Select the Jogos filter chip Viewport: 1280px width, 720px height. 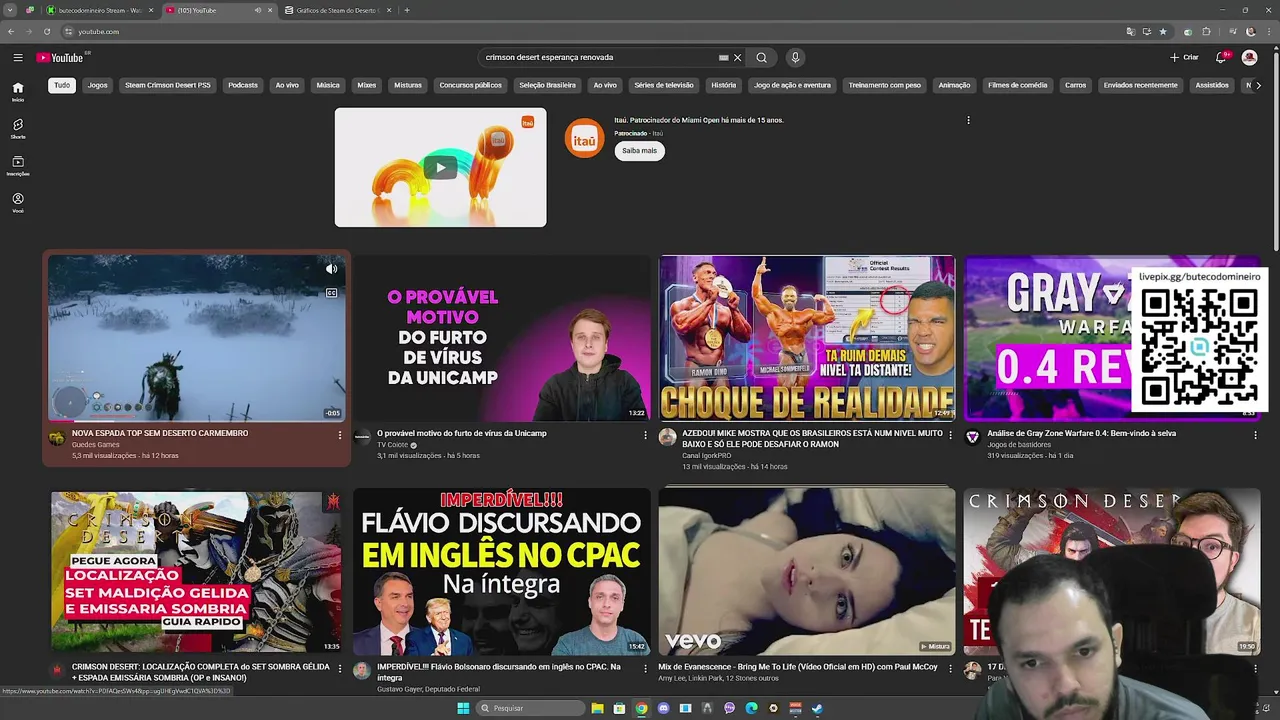97,85
